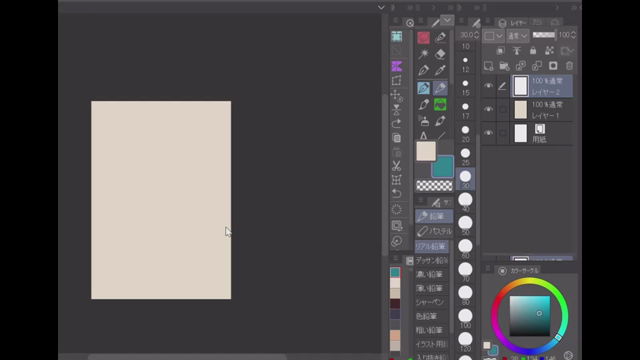Toggle the checkbox beside レイヤー 1

coord(503,109)
